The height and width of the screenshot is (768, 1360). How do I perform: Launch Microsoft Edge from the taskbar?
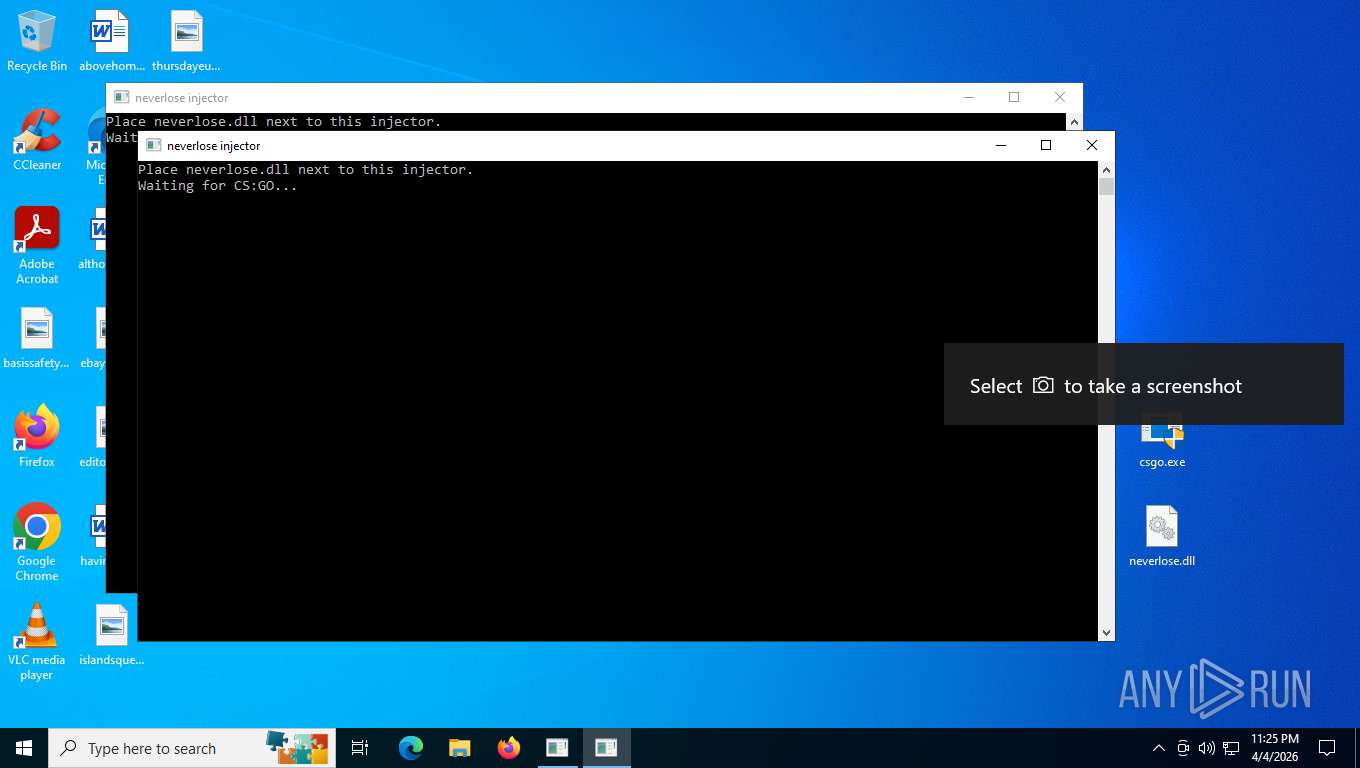point(411,748)
